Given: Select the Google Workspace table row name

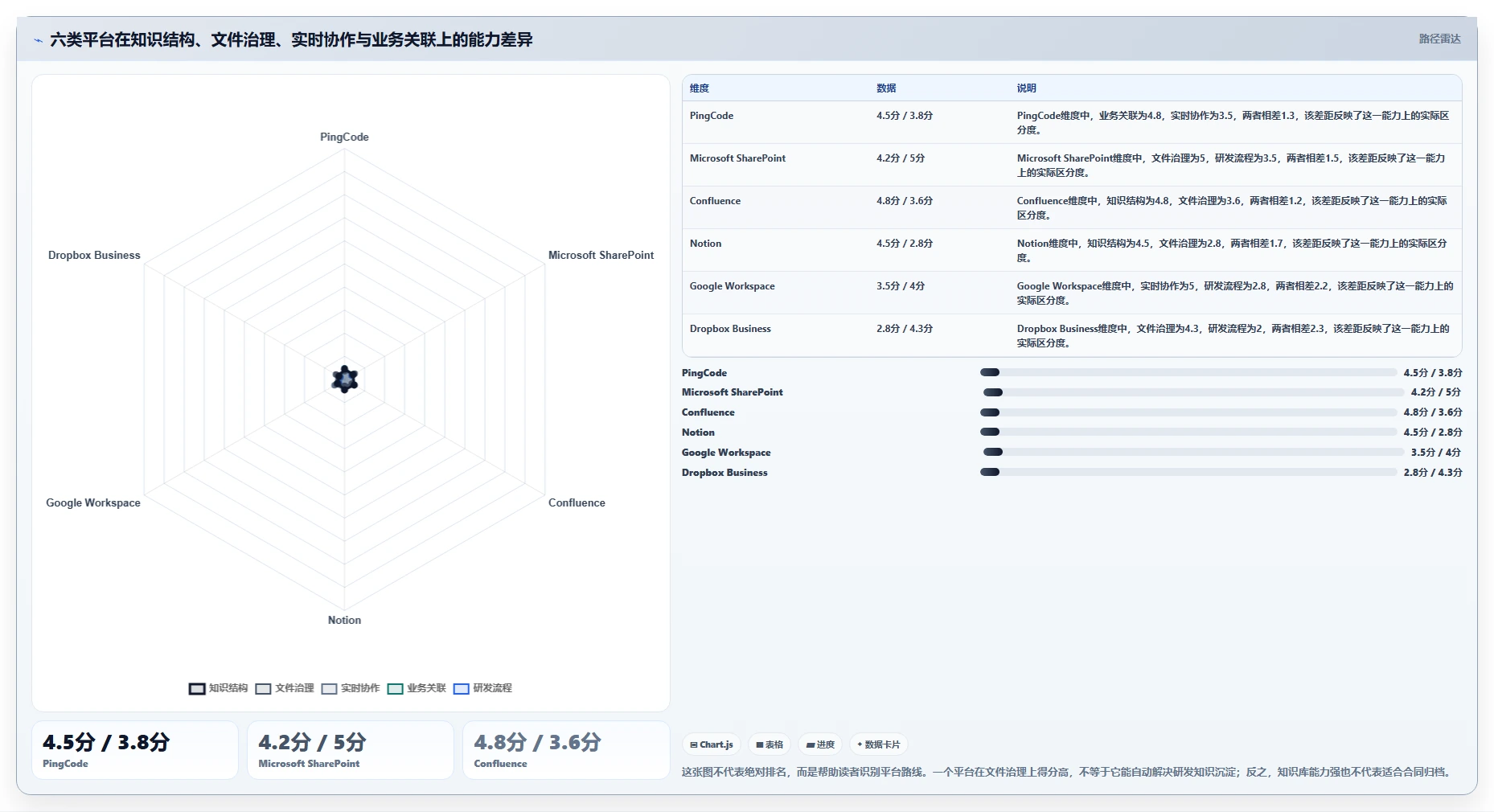Looking at the screenshot, I should tap(733, 286).
